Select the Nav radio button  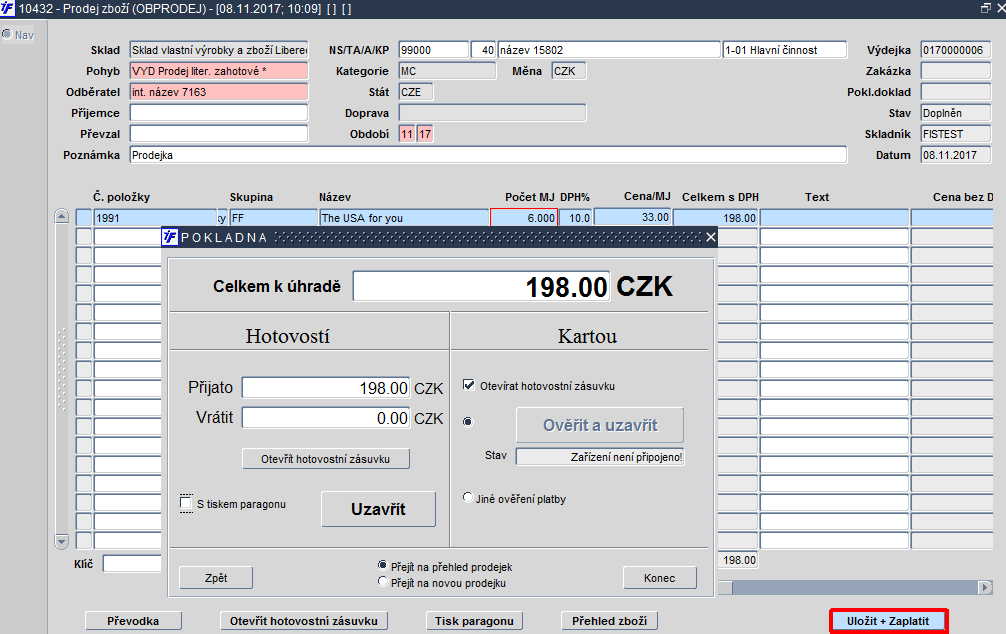point(7,34)
